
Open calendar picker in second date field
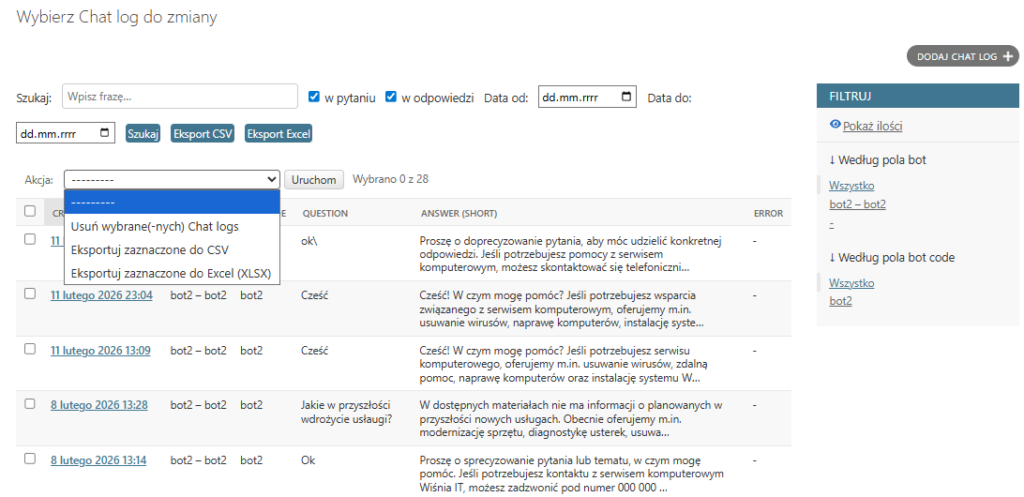(106, 133)
